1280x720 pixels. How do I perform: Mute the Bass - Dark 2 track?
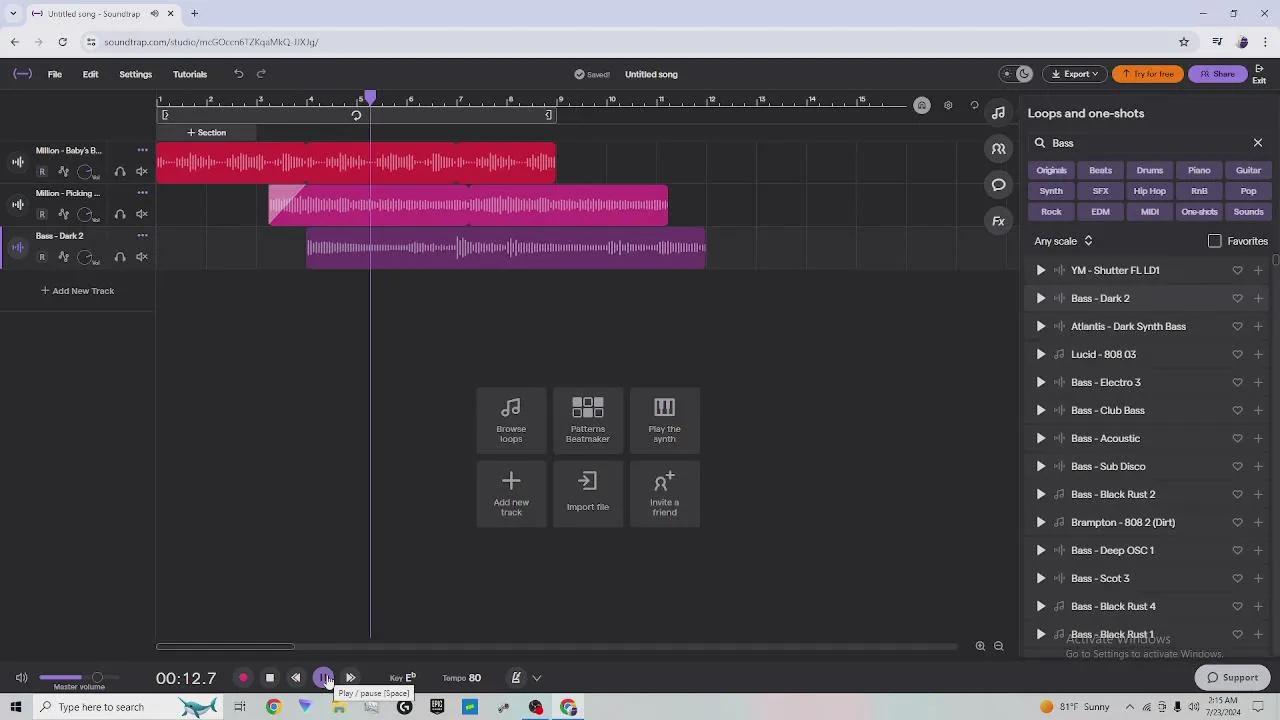click(141, 257)
